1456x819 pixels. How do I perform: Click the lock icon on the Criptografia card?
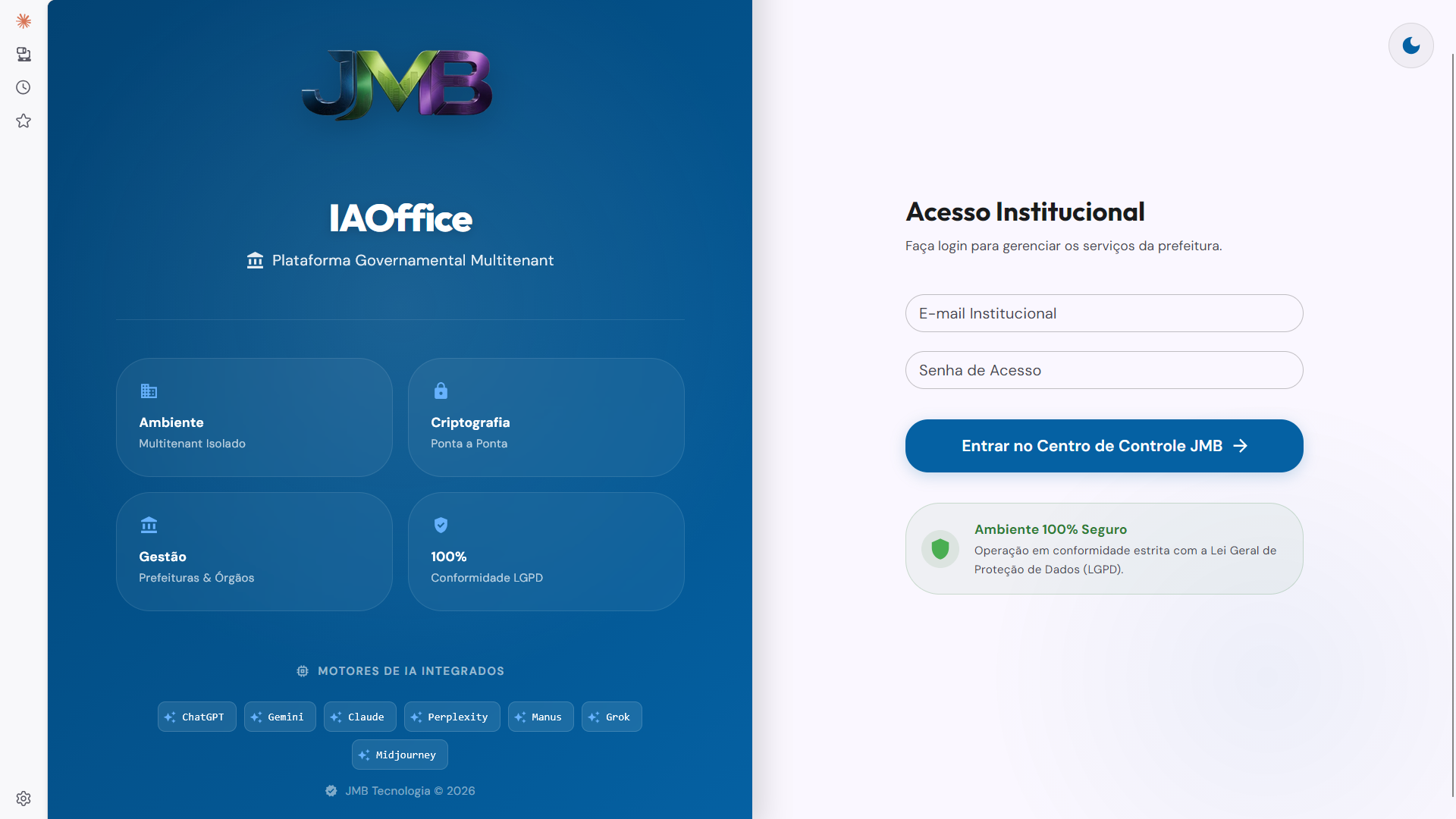pos(441,391)
